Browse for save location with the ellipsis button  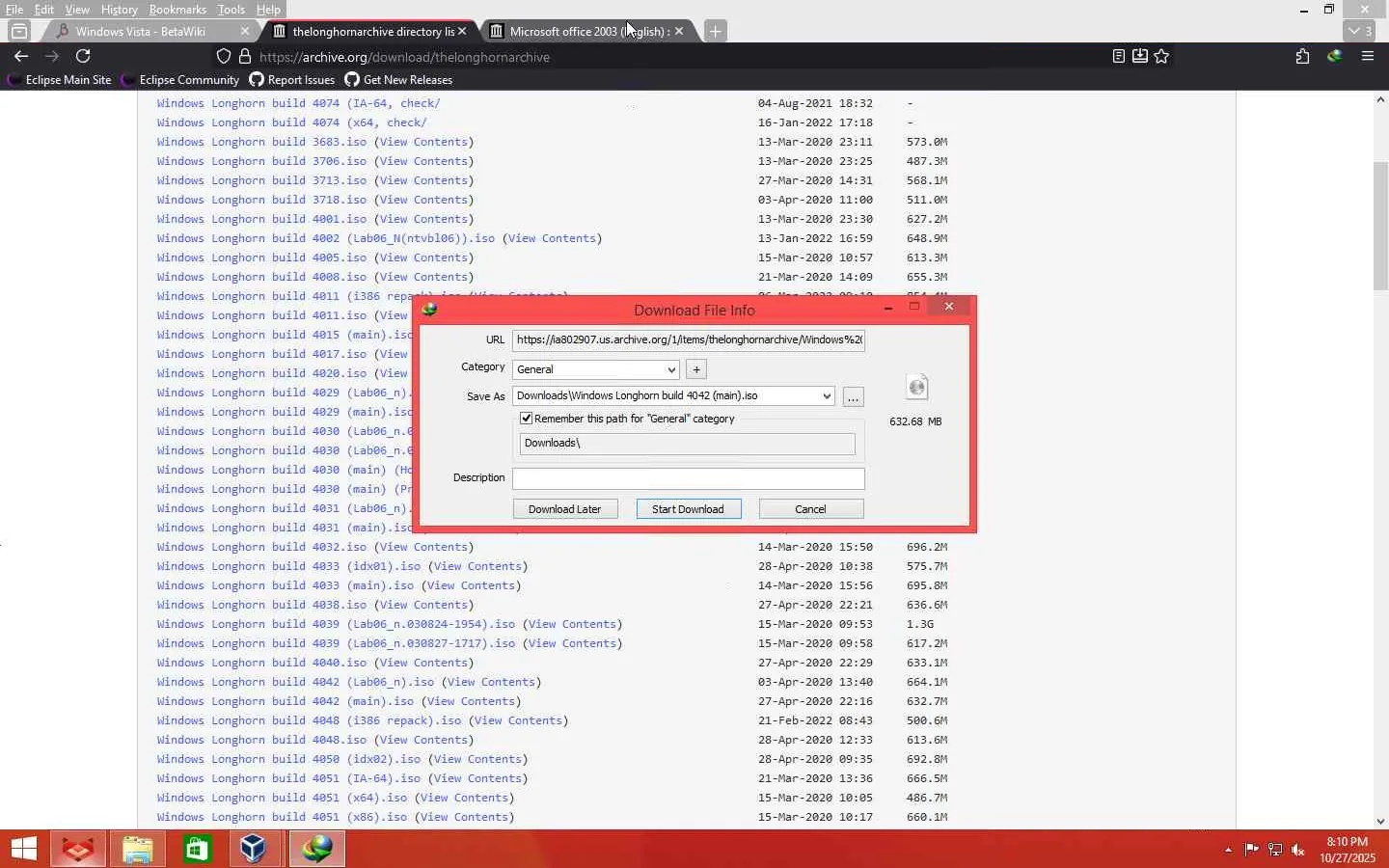pos(853,396)
